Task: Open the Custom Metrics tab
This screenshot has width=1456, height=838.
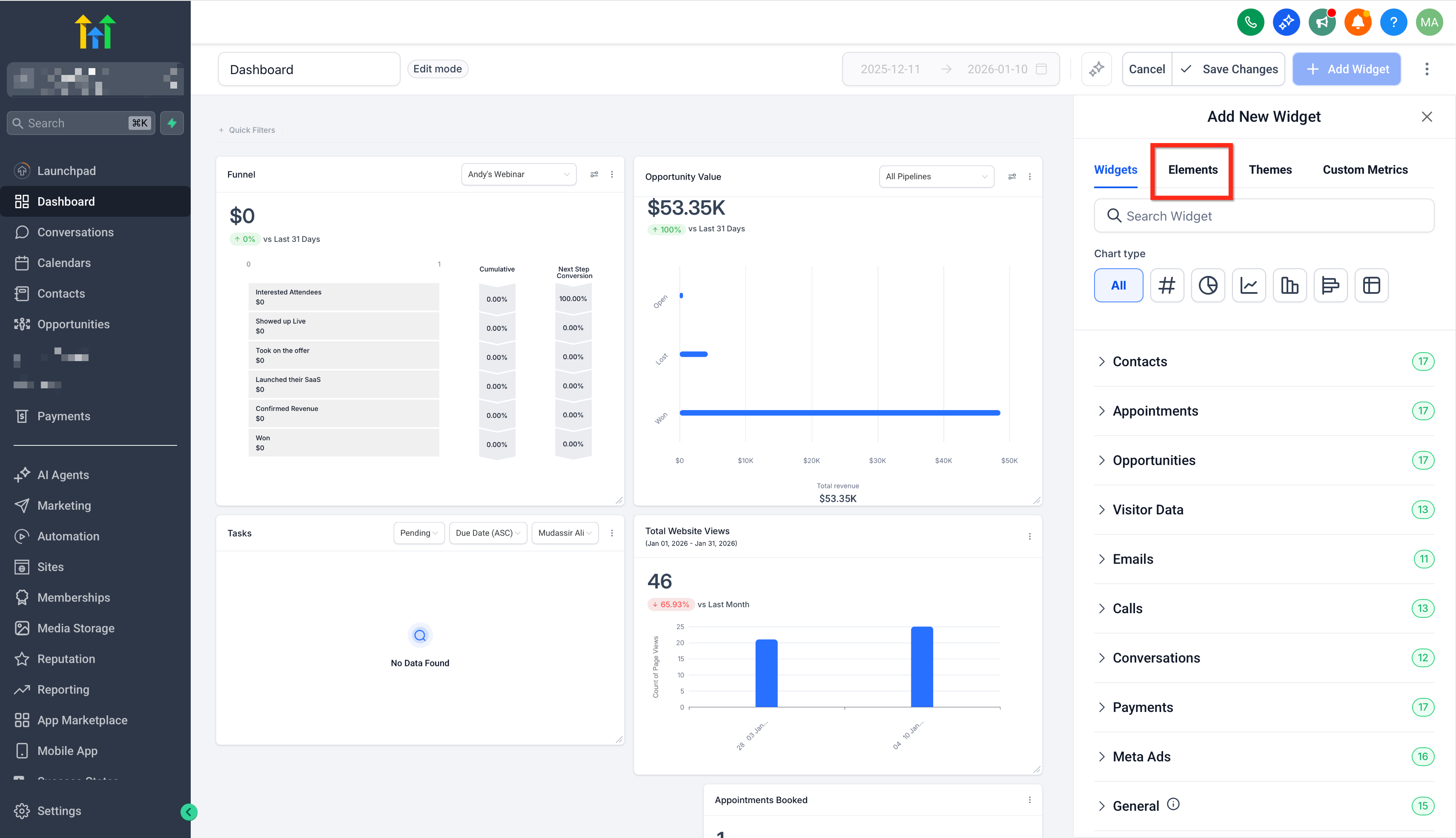Action: pyautogui.click(x=1364, y=170)
